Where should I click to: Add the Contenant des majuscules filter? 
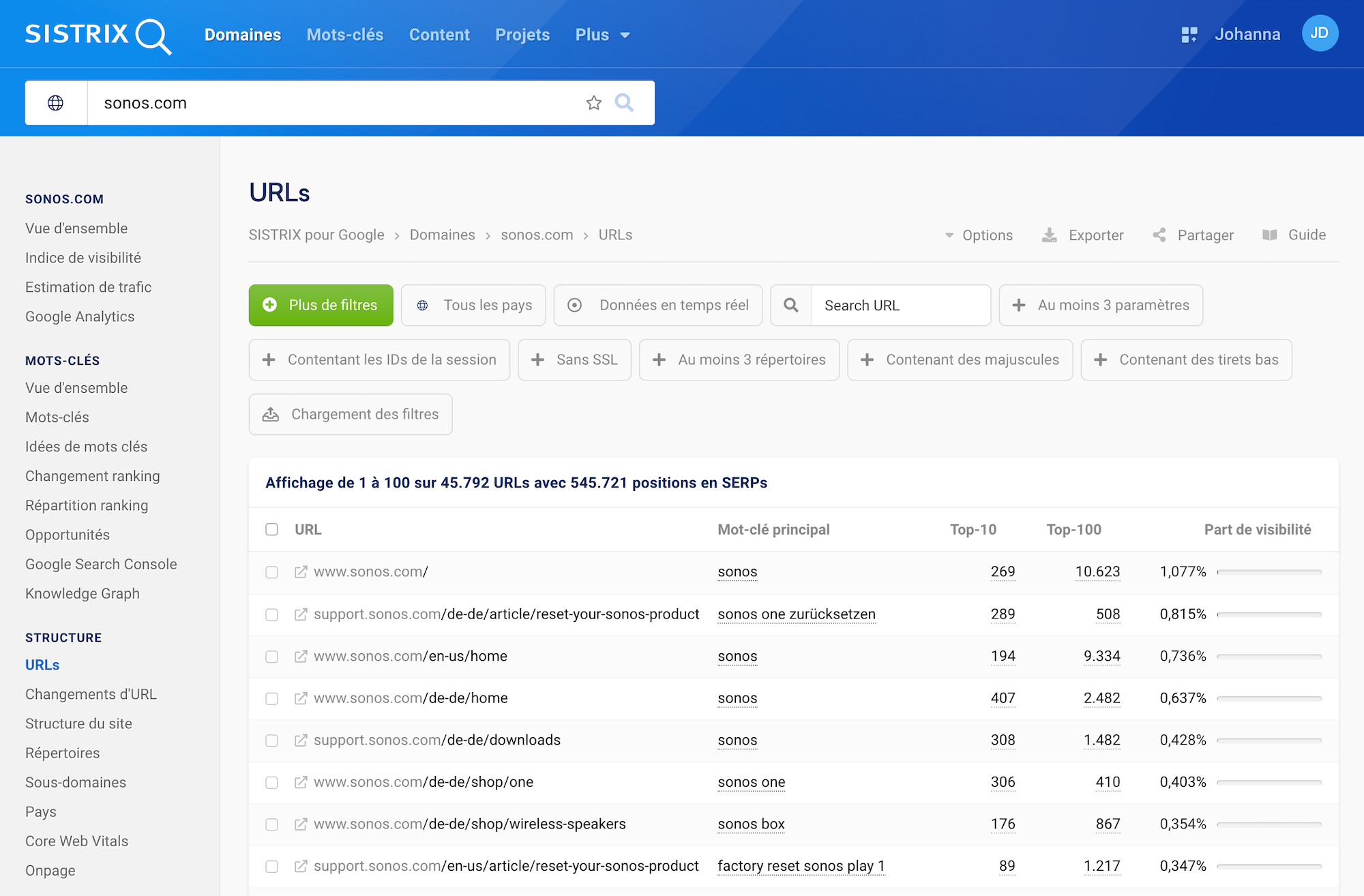coord(960,360)
